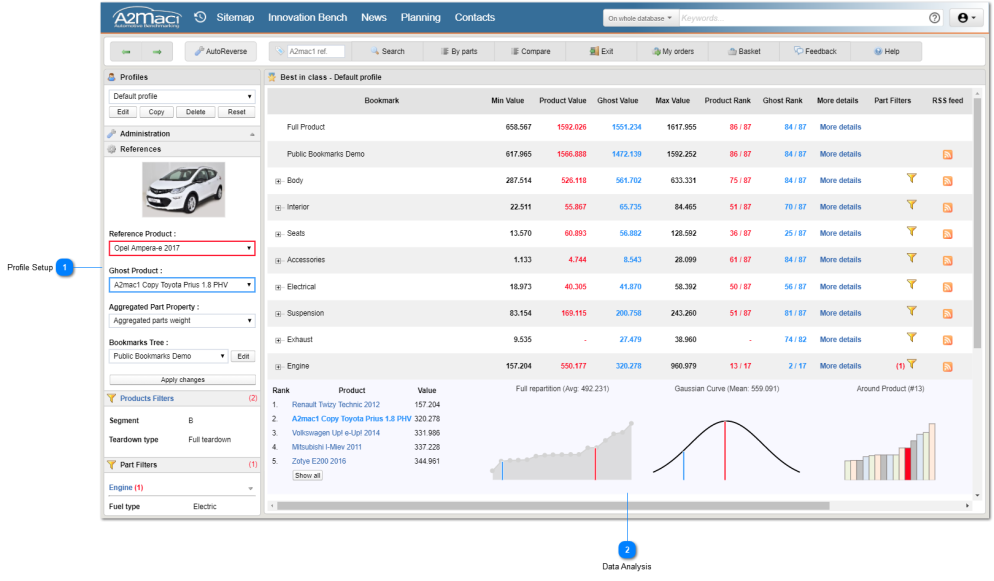
Task: Click the Delete profile button
Action: click(196, 112)
